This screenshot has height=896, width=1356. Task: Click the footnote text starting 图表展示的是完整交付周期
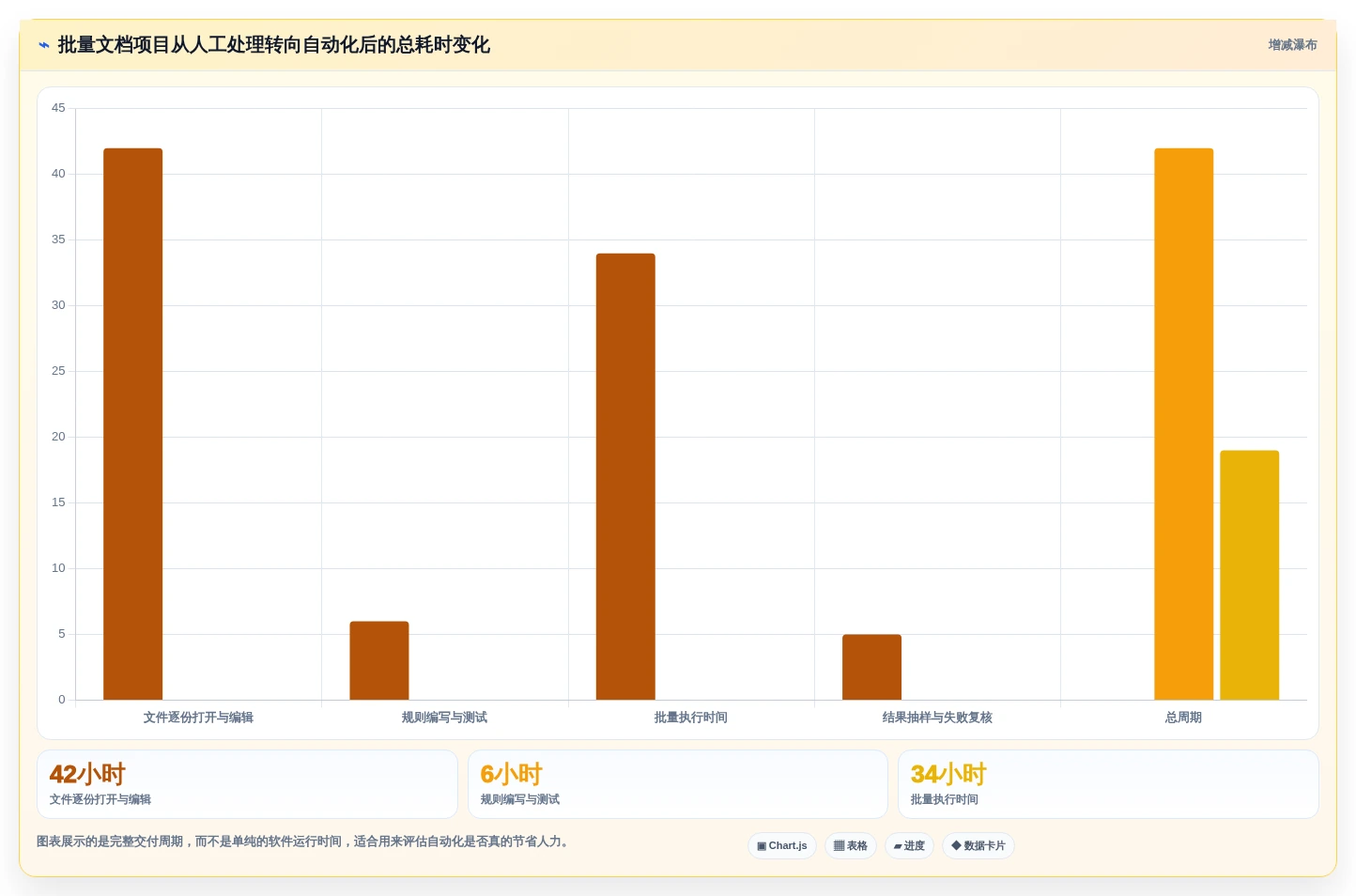(x=304, y=842)
